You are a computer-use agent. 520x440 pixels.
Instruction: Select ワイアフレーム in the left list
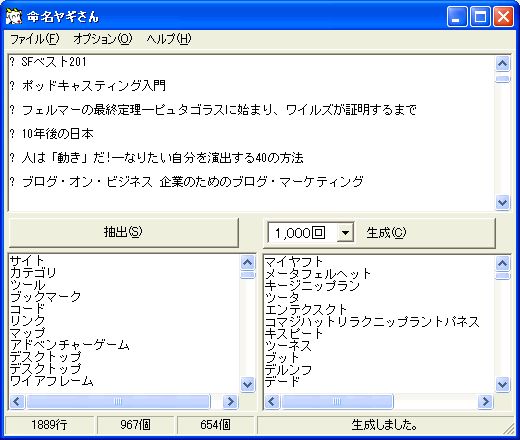(x=52, y=381)
